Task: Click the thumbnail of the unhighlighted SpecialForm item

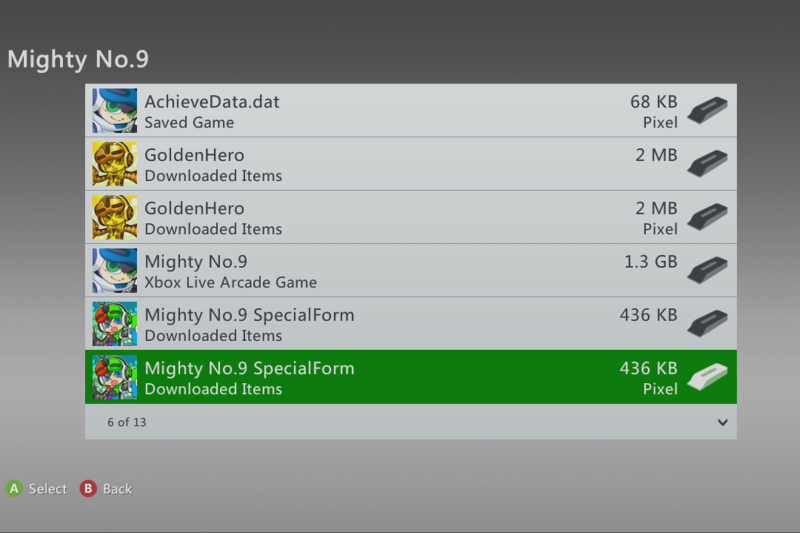Action: (115, 324)
